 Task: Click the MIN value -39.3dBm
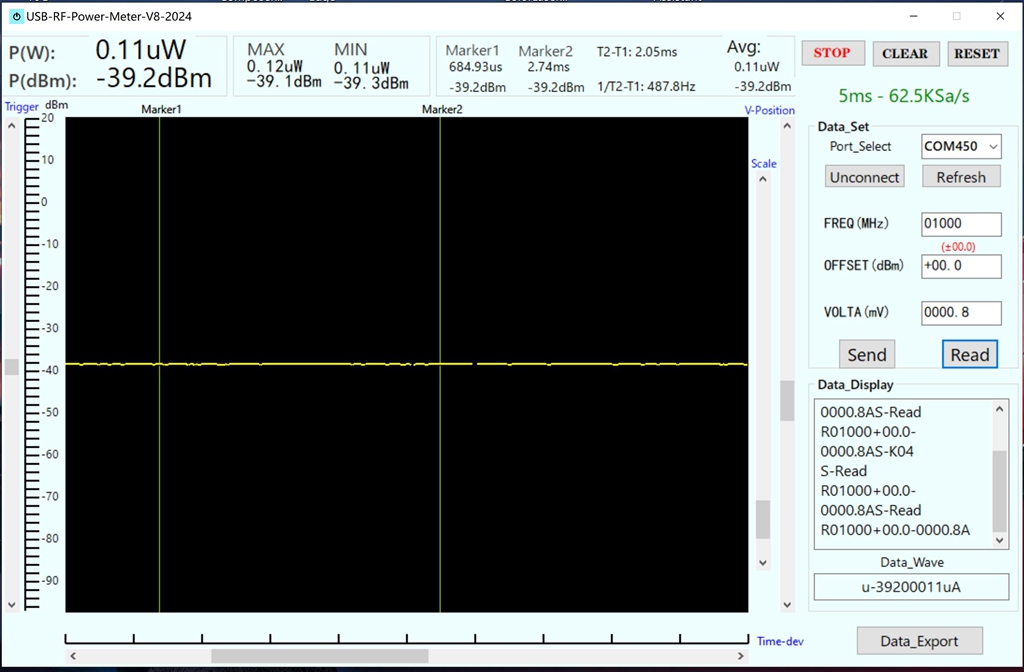click(371, 83)
